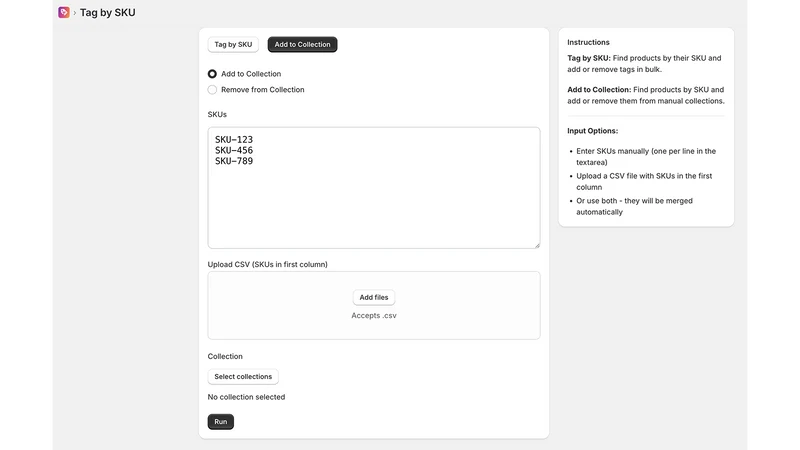This screenshot has width=800, height=450.
Task: Click the 'SKU-789' line in textarea
Action: pos(234,161)
